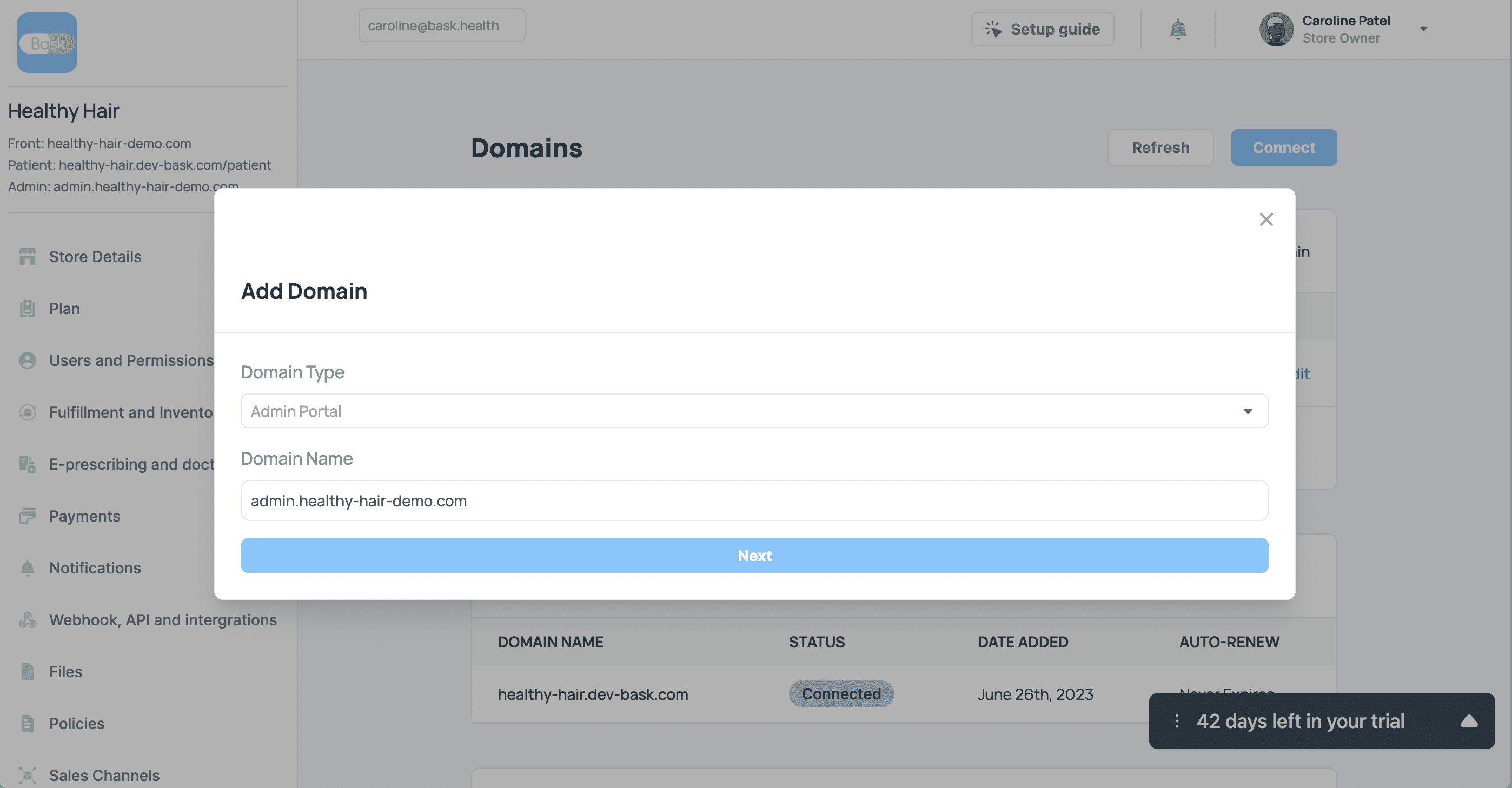This screenshot has width=1512, height=788.
Task: Go to Policies in the sidebar
Action: (76, 724)
